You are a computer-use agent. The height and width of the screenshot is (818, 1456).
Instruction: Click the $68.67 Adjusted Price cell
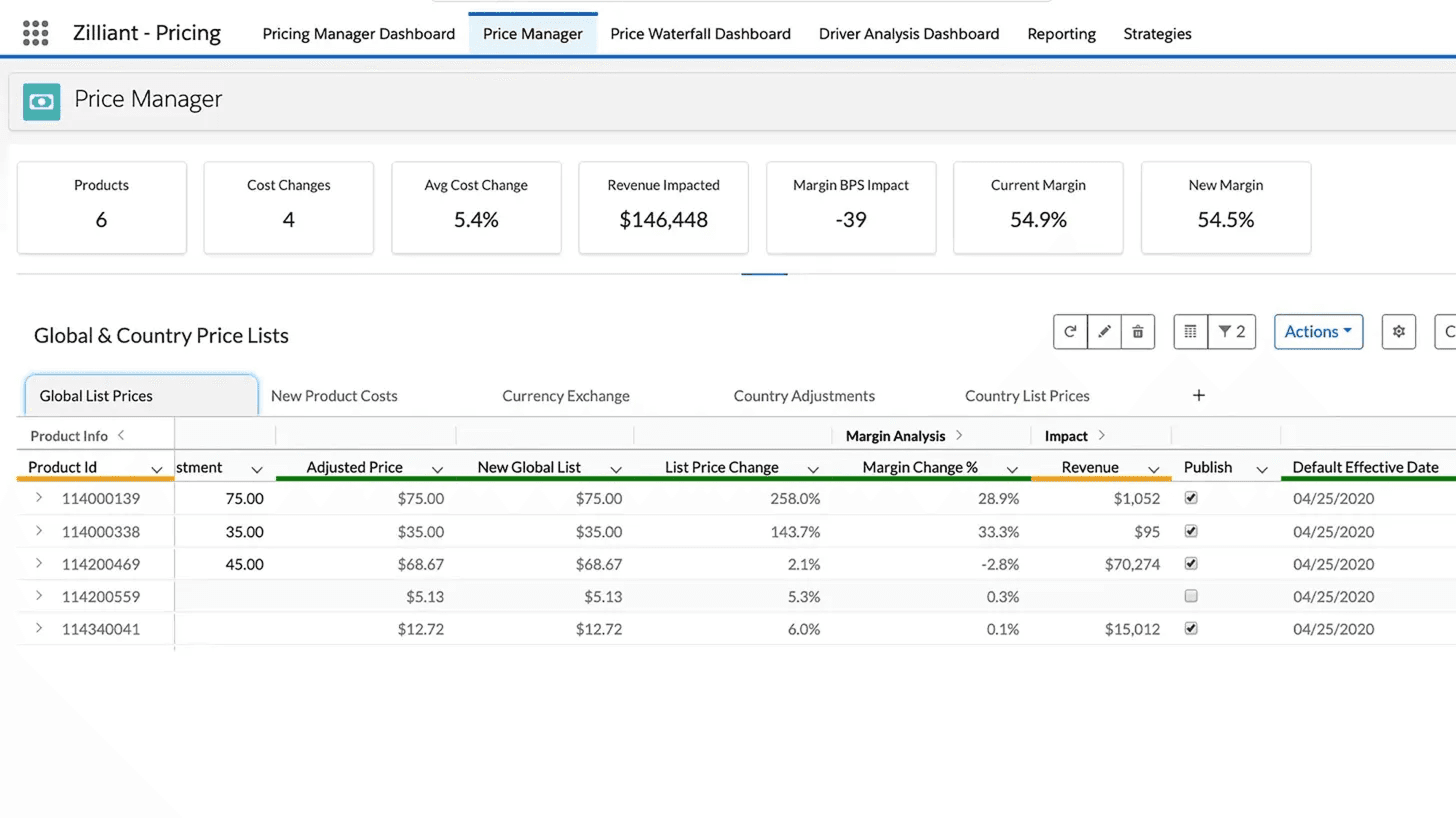click(366, 564)
